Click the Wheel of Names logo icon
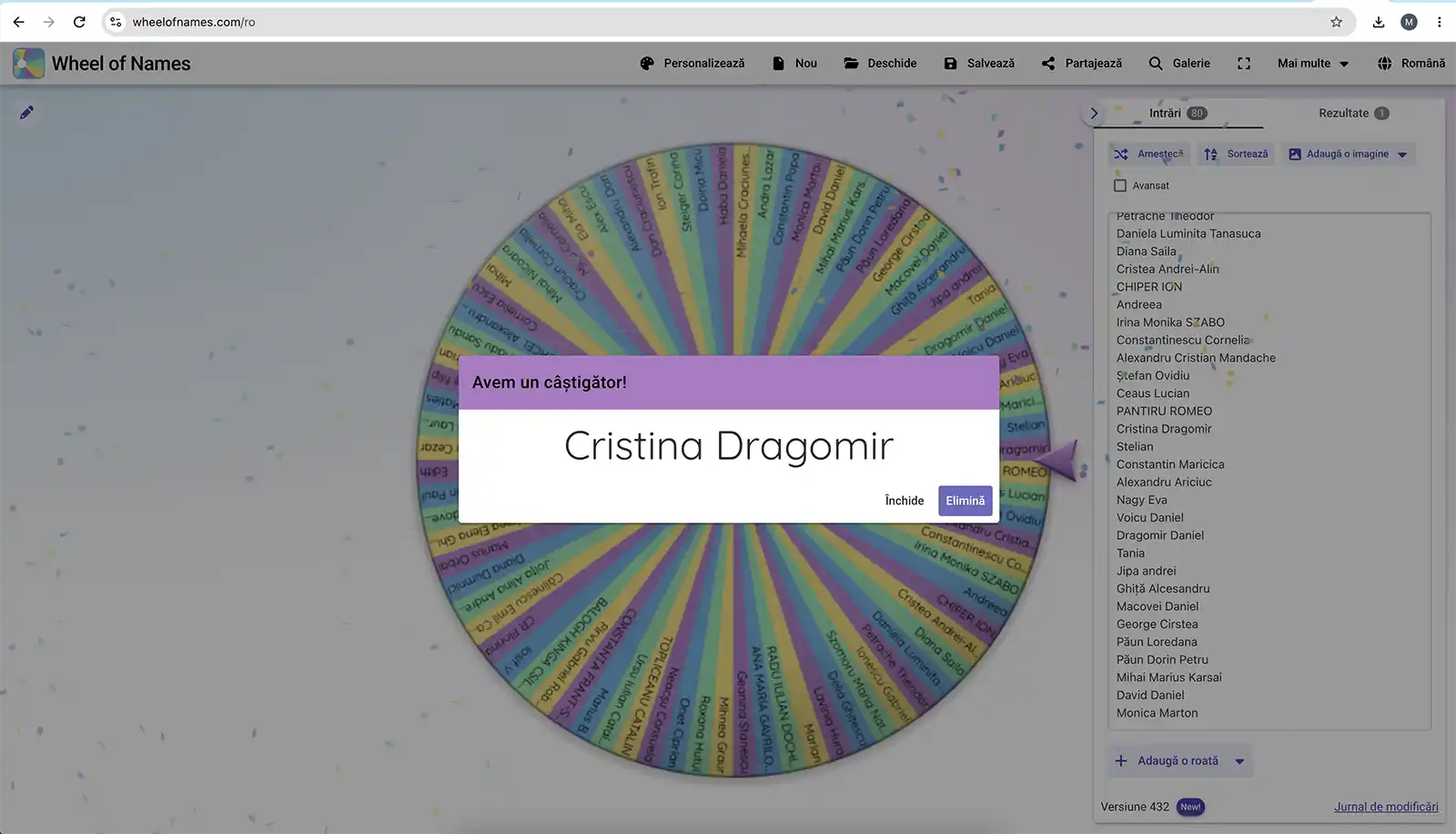 coord(28,63)
